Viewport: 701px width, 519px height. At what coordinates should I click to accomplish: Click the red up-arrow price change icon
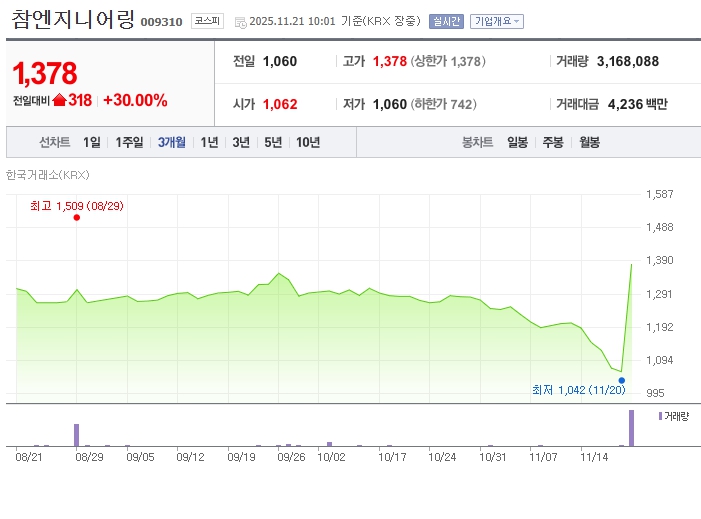pos(59,100)
